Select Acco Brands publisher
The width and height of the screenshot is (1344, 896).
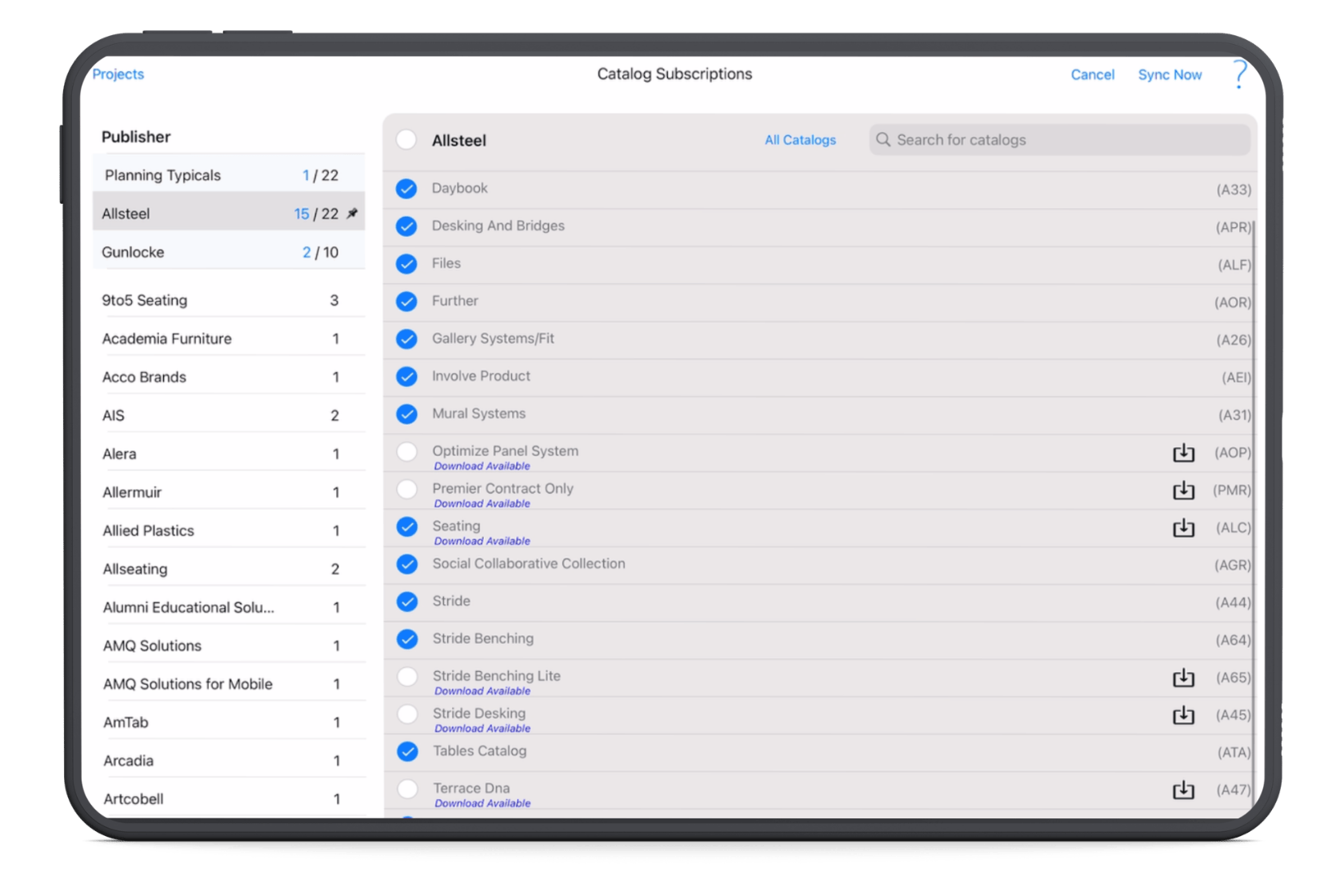click(x=229, y=377)
